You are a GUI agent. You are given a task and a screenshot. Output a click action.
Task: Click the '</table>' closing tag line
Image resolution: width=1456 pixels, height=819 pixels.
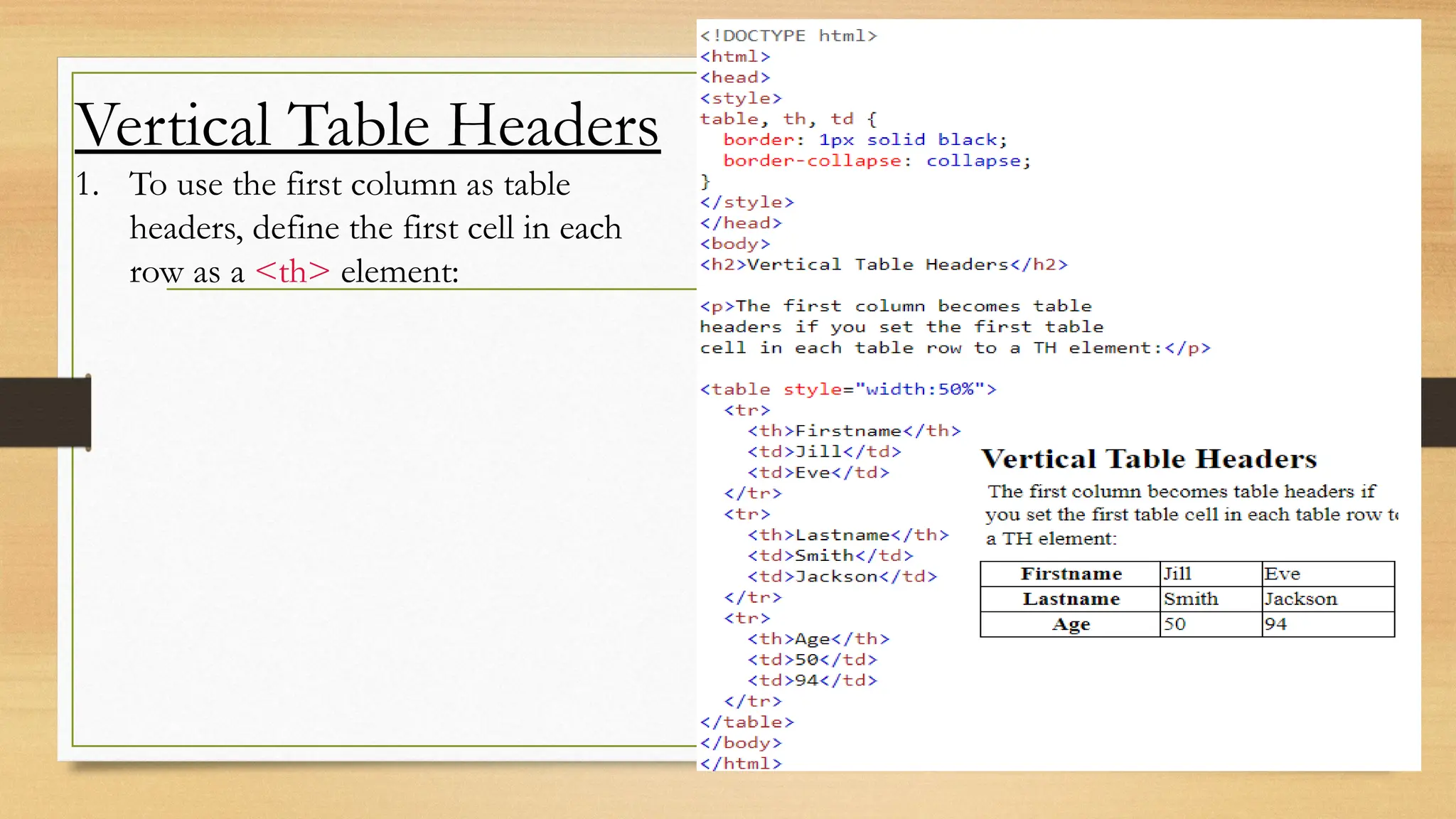click(746, 722)
